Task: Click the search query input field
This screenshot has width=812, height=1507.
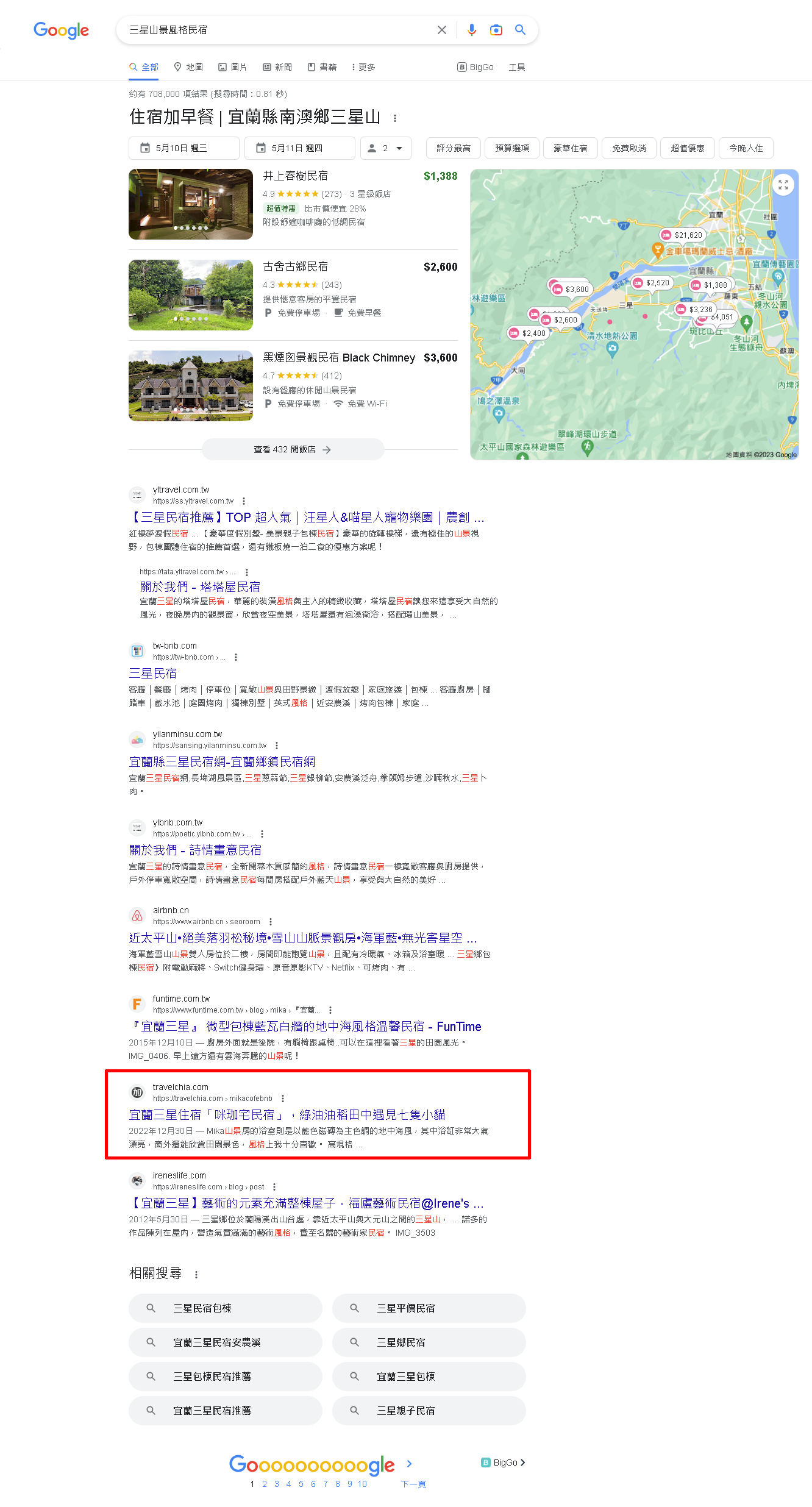Action: pyautogui.click(x=277, y=30)
